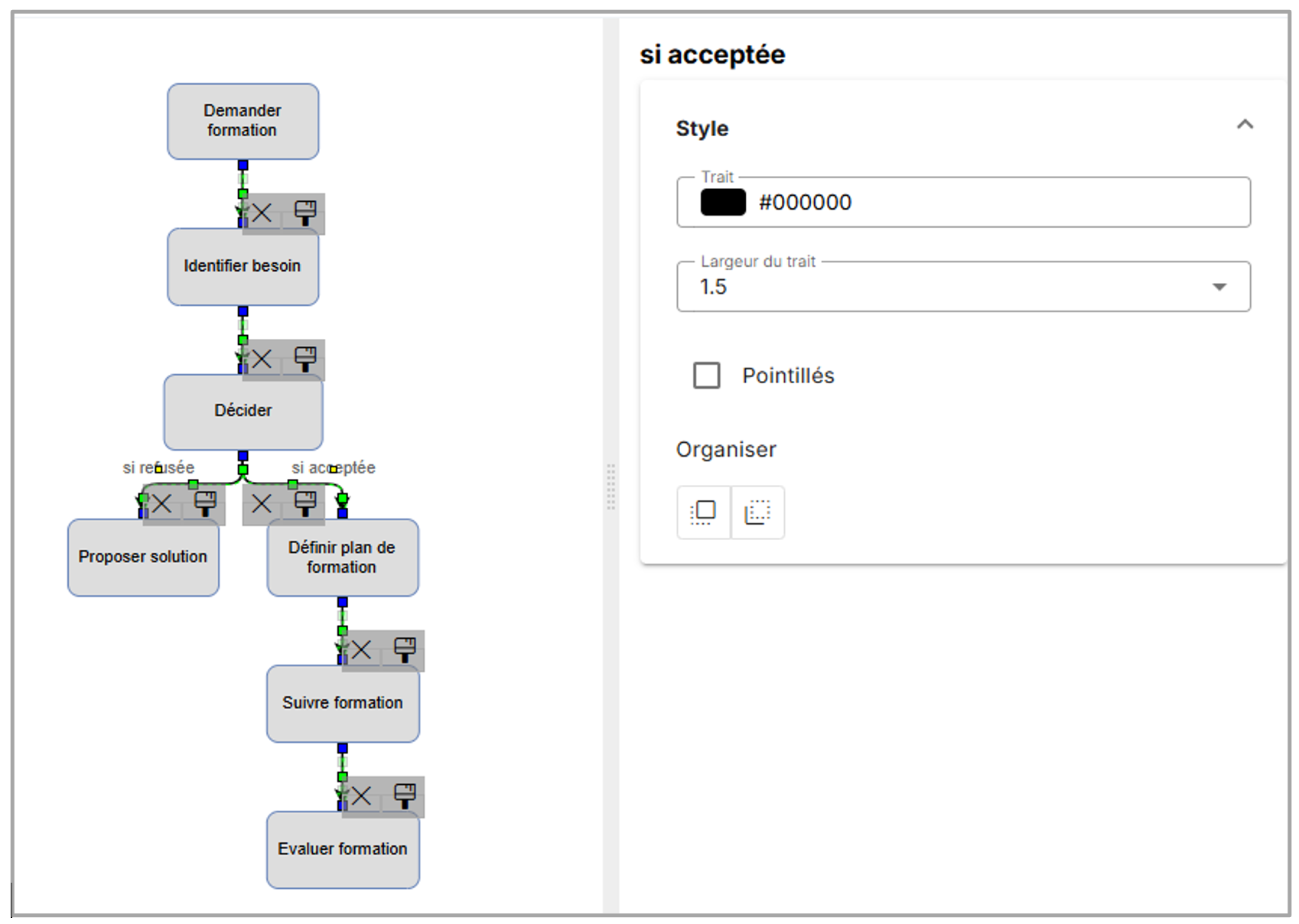1299x924 pixels.
Task: Click the vertical panel splitter handle
Action: point(610,486)
